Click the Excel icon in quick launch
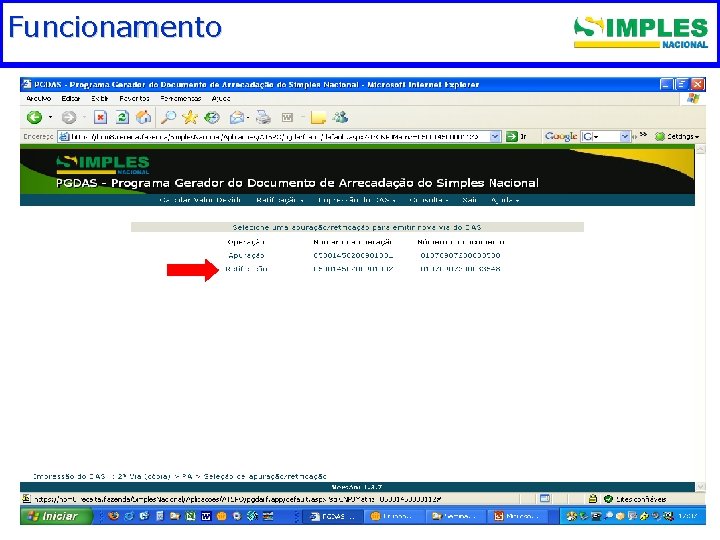 (x=191, y=516)
